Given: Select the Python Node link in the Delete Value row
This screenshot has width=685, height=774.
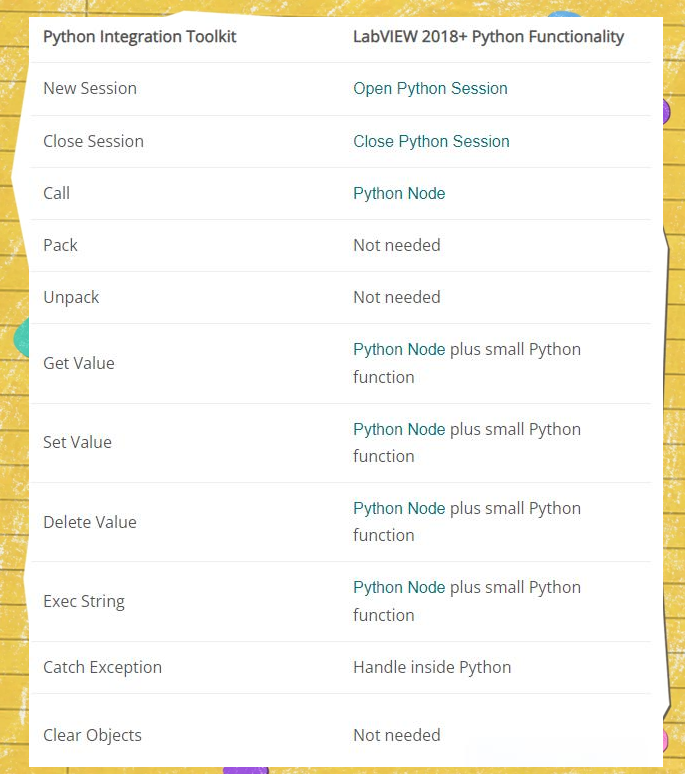Looking at the screenshot, I should coord(399,509).
